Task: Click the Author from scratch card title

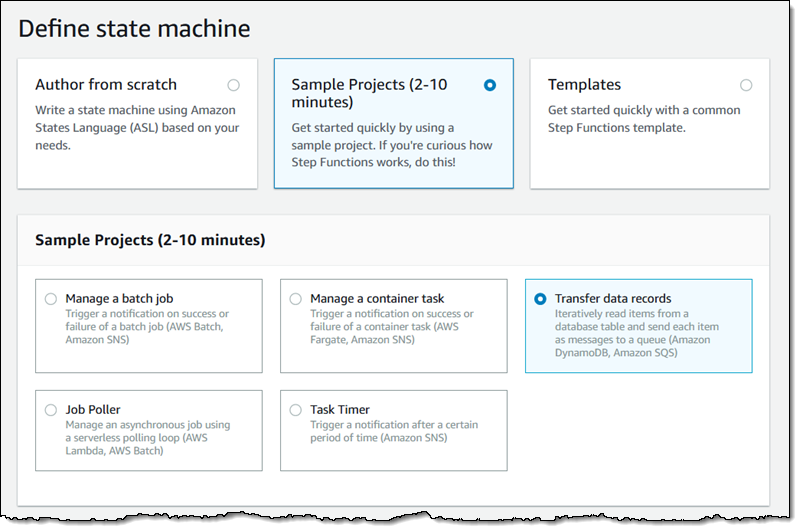Action: (x=106, y=85)
